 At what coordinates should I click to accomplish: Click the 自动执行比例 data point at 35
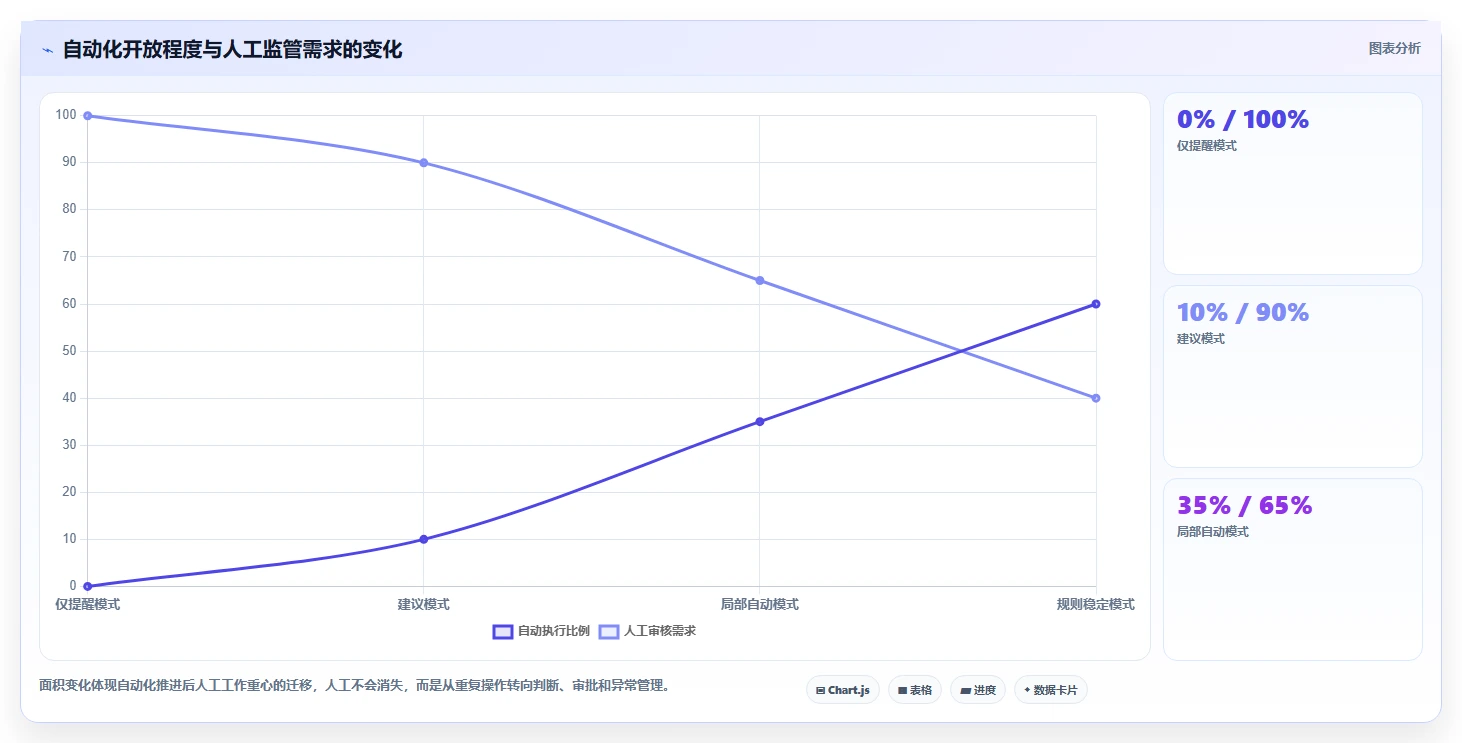point(760,421)
